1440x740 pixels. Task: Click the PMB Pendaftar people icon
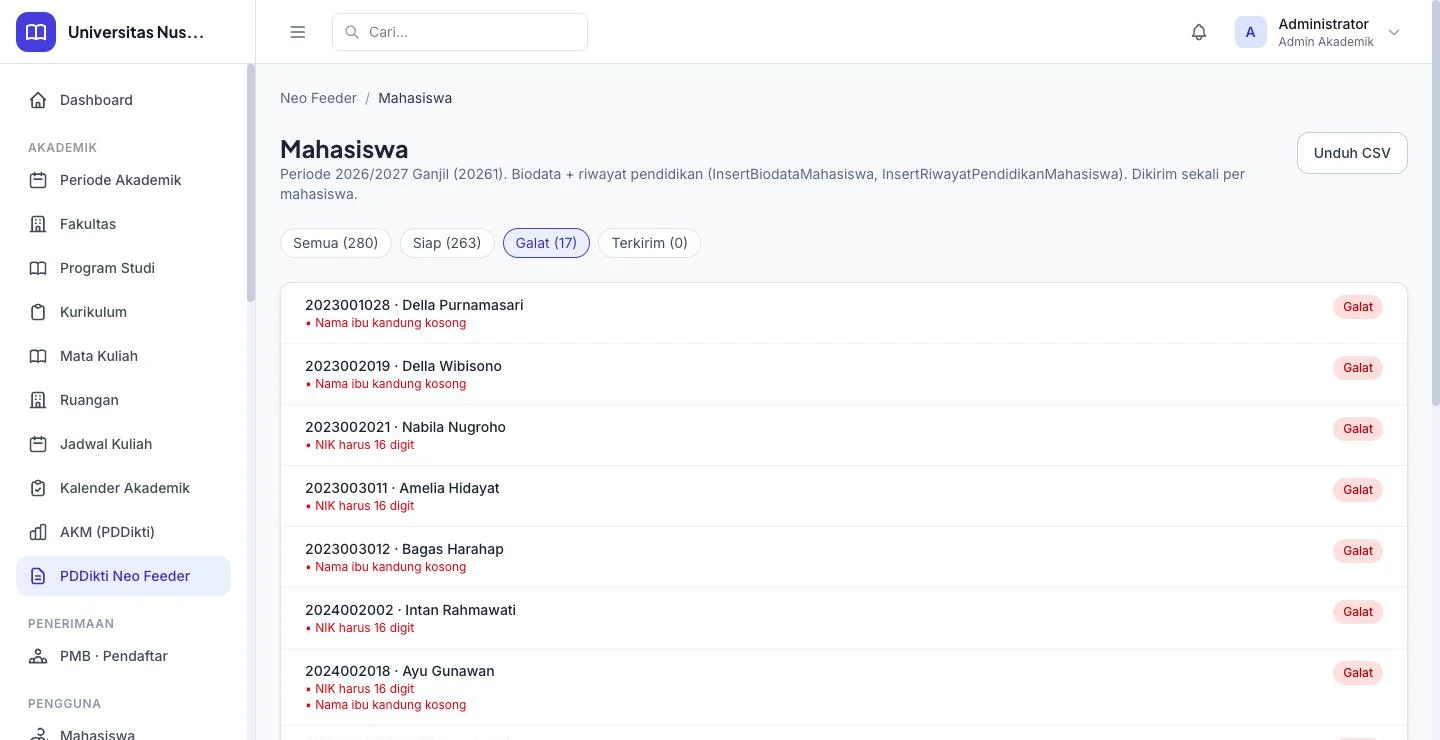[x=38, y=656]
